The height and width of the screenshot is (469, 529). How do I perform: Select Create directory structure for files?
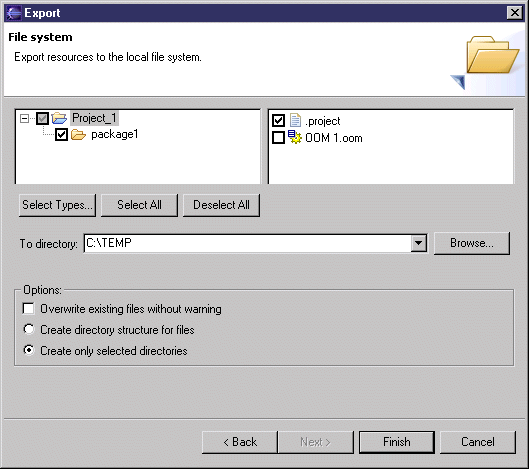[29, 329]
